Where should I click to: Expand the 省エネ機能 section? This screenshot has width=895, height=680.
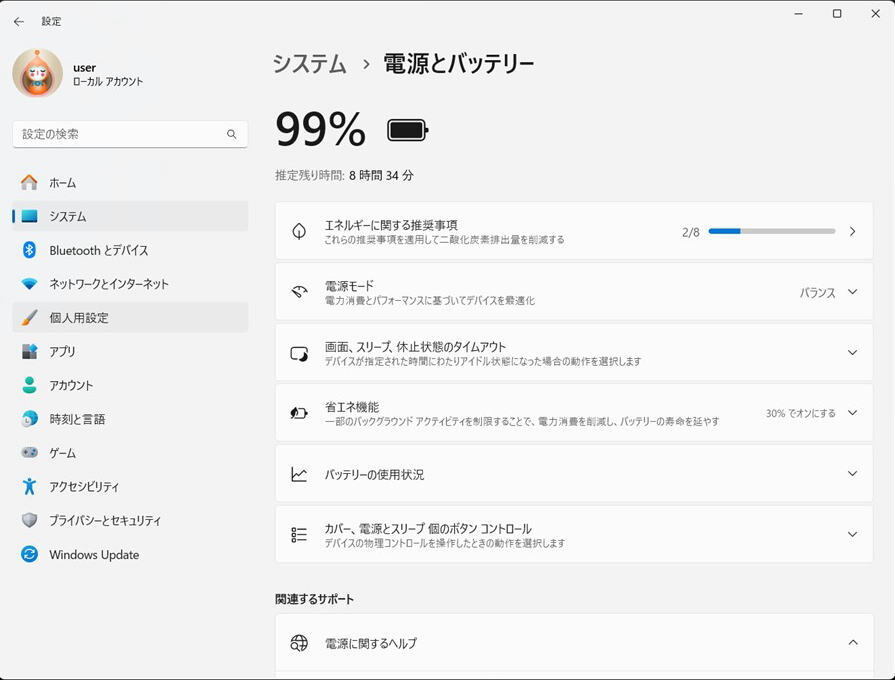852,413
